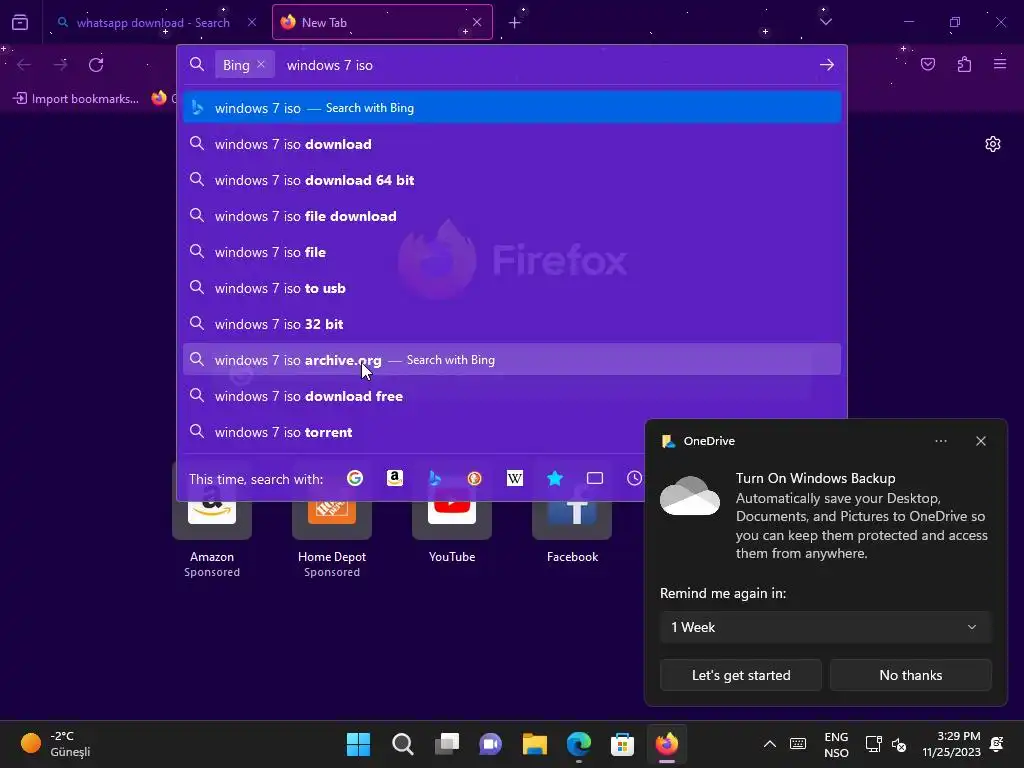
Task: Open the Firefox application menu
Action: point(1000,65)
